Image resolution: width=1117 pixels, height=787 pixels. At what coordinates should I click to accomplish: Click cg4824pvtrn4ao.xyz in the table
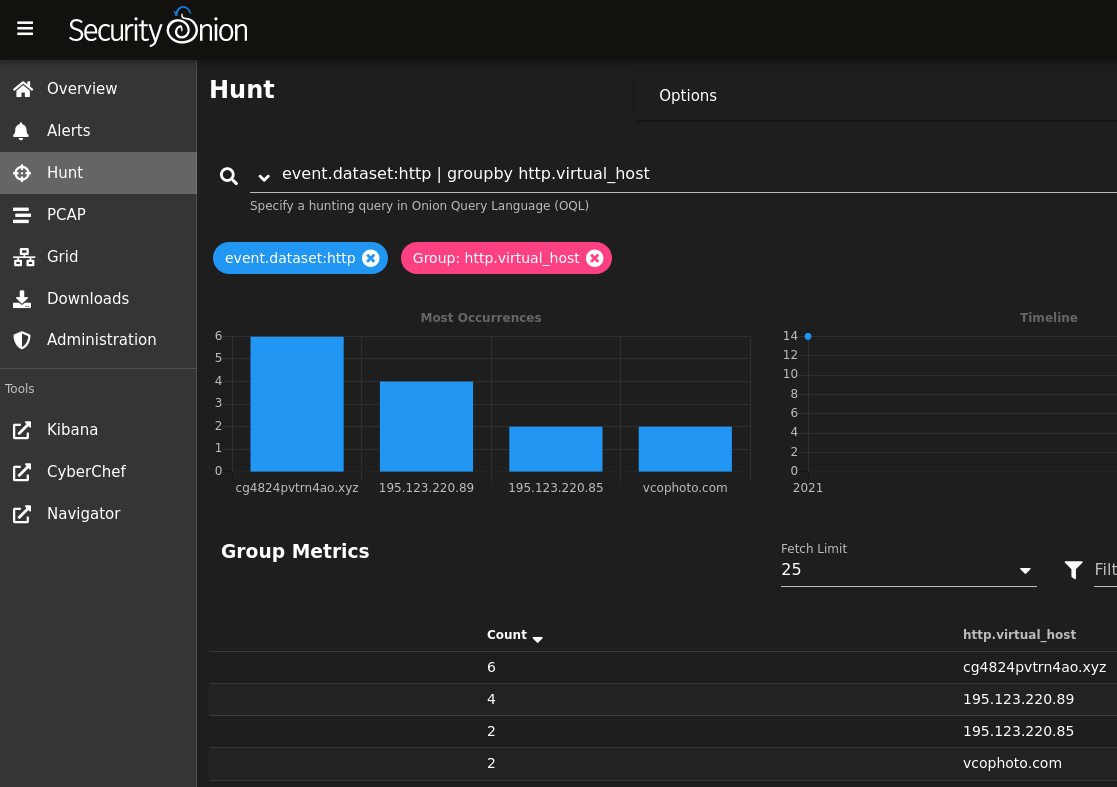coord(1034,667)
